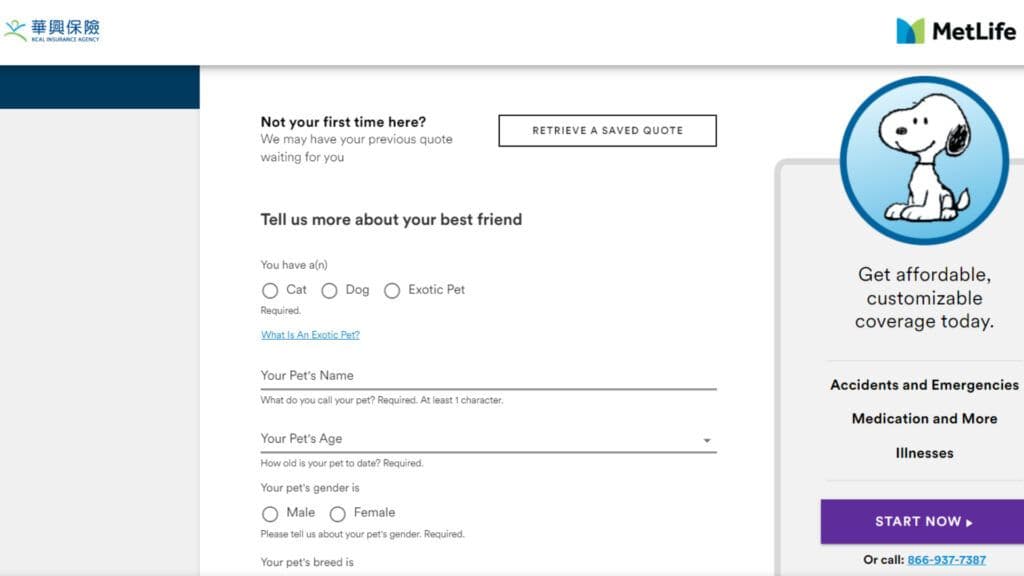Select the Cat radio button
The image size is (1024, 576).
pos(270,290)
